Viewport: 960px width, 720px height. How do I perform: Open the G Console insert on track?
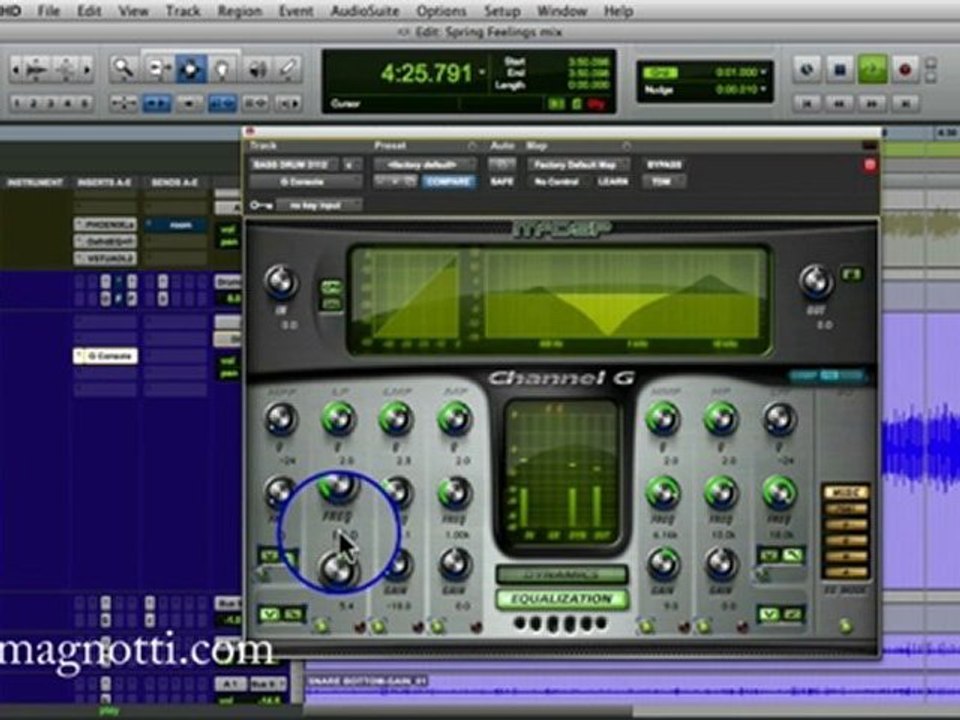[x=105, y=356]
